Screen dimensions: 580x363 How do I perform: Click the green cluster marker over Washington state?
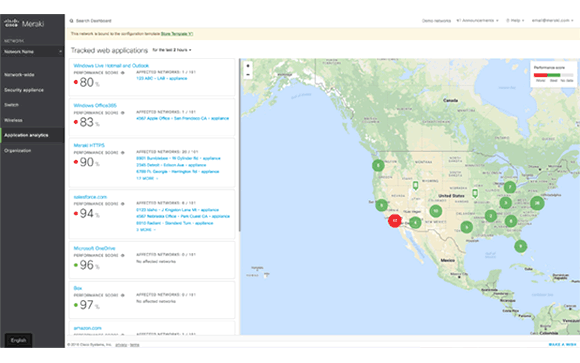(x=378, y=165)
